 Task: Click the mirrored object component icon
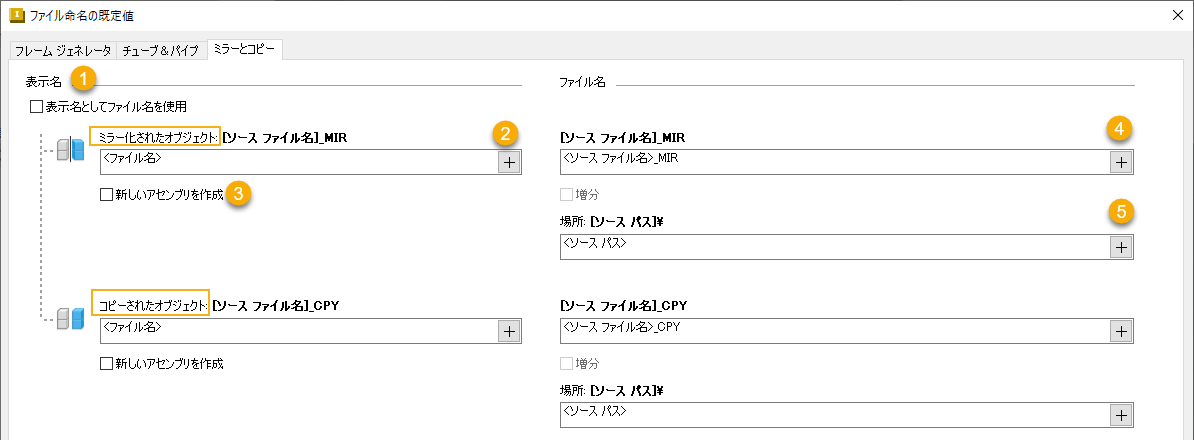tap(70, 150)
